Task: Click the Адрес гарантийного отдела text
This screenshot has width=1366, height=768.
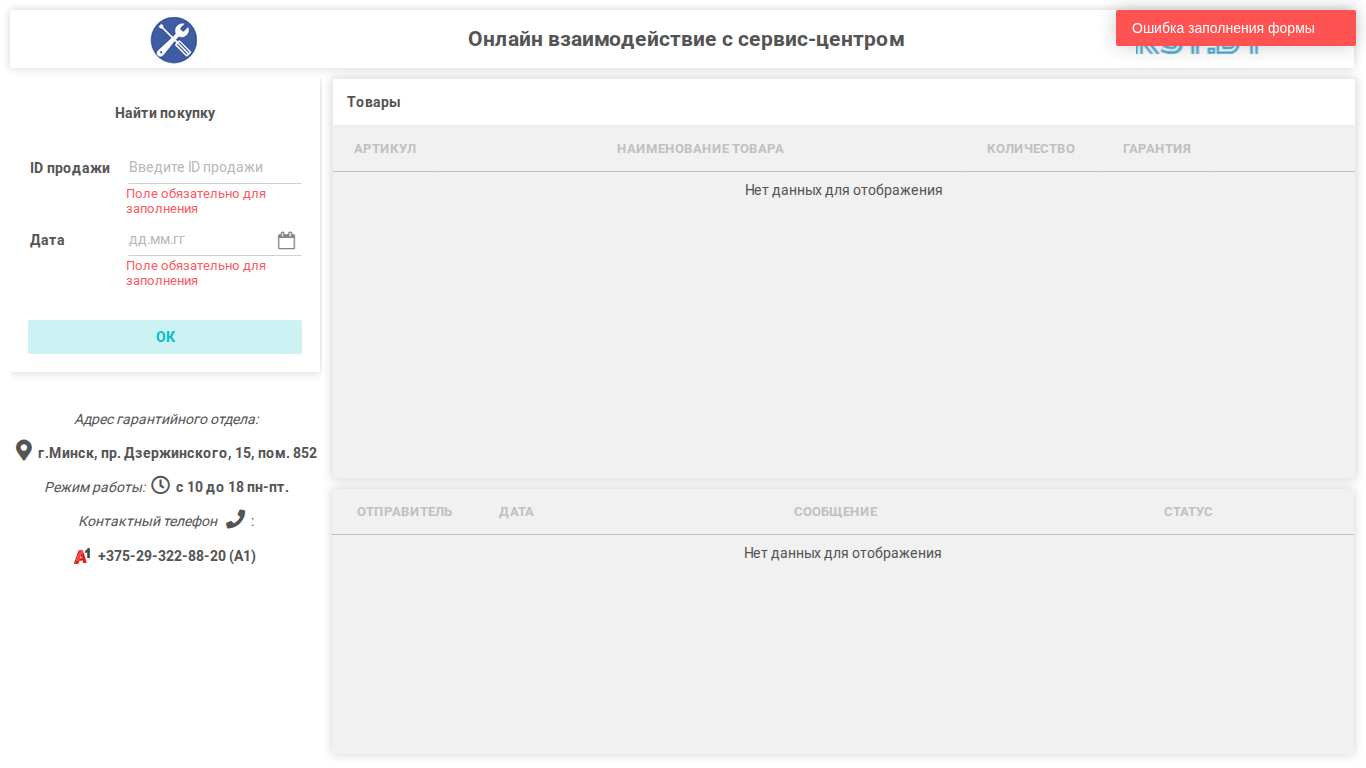Action: [166, 420]
